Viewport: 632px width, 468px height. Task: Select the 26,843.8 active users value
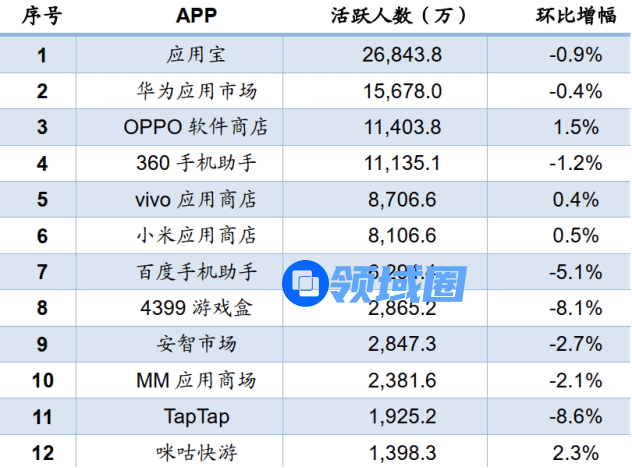pyautogui.click(x=401, y=55)
